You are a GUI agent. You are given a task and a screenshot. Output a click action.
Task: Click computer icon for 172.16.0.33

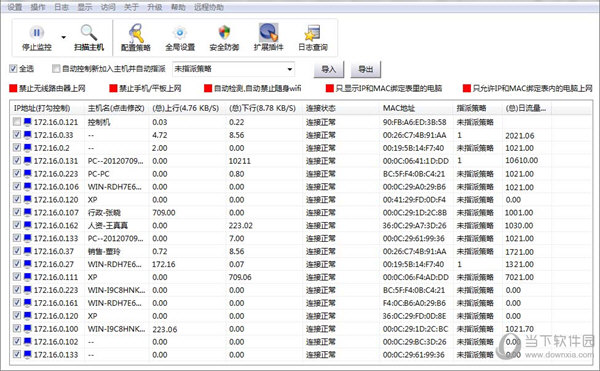point(28,135)
